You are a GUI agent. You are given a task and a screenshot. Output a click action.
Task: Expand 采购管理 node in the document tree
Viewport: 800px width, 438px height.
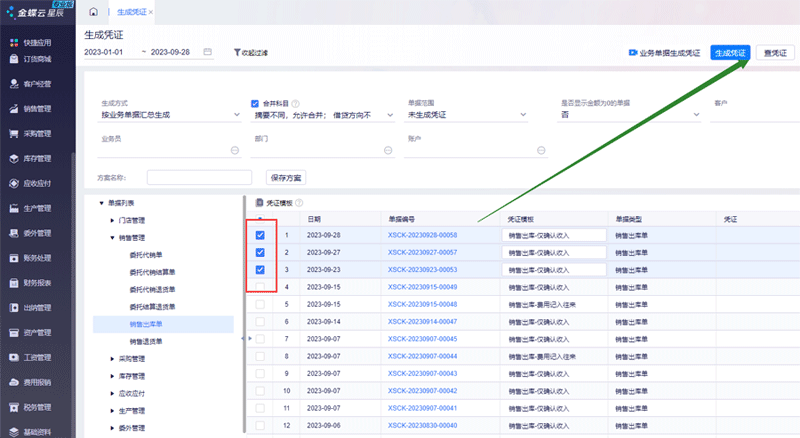pos(112,359)
